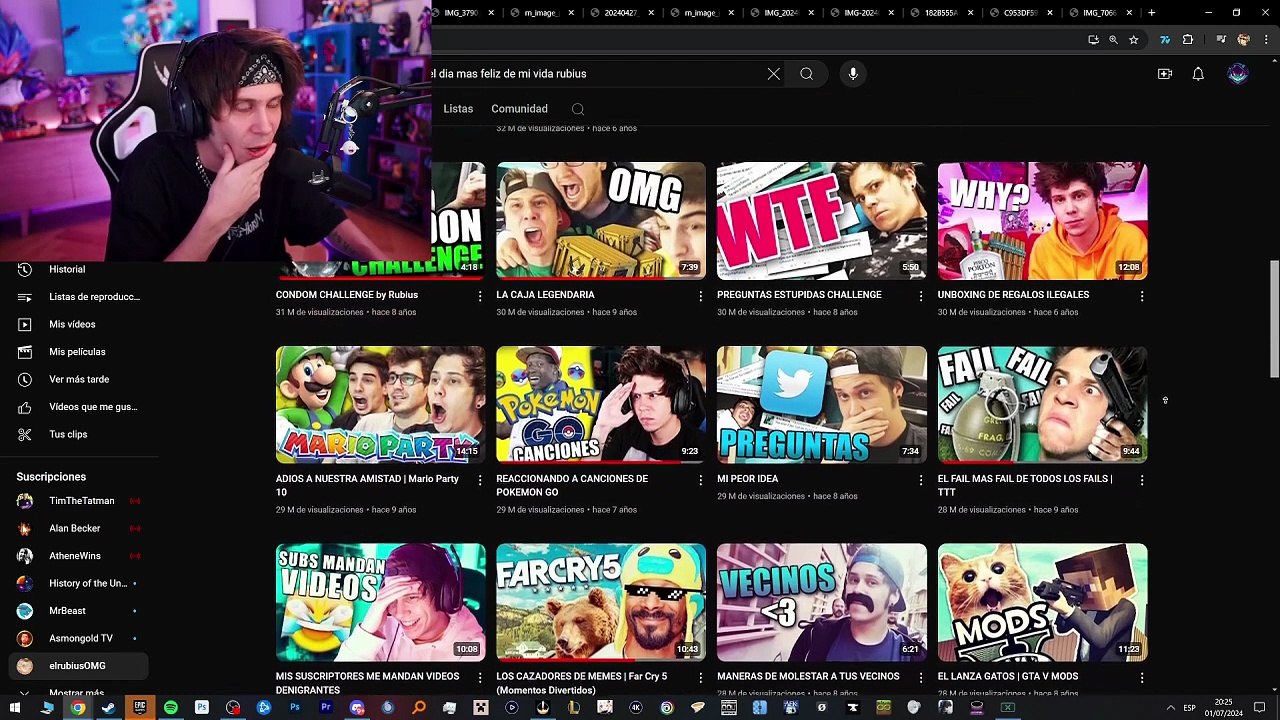This screenshot has height=720, width=1280.
Task: Open the Chrome extensions puzzle icon
Action: [1188, 40]
